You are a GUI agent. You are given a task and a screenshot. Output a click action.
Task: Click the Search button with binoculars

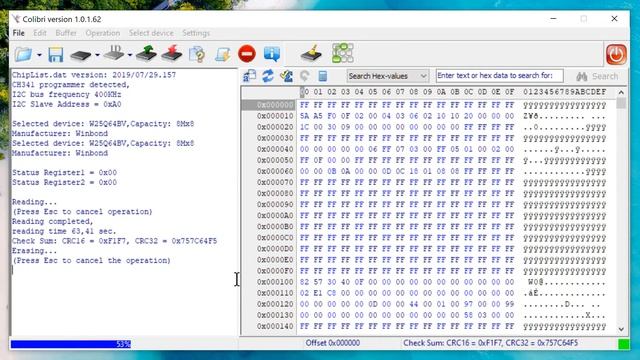coord(597,76)
